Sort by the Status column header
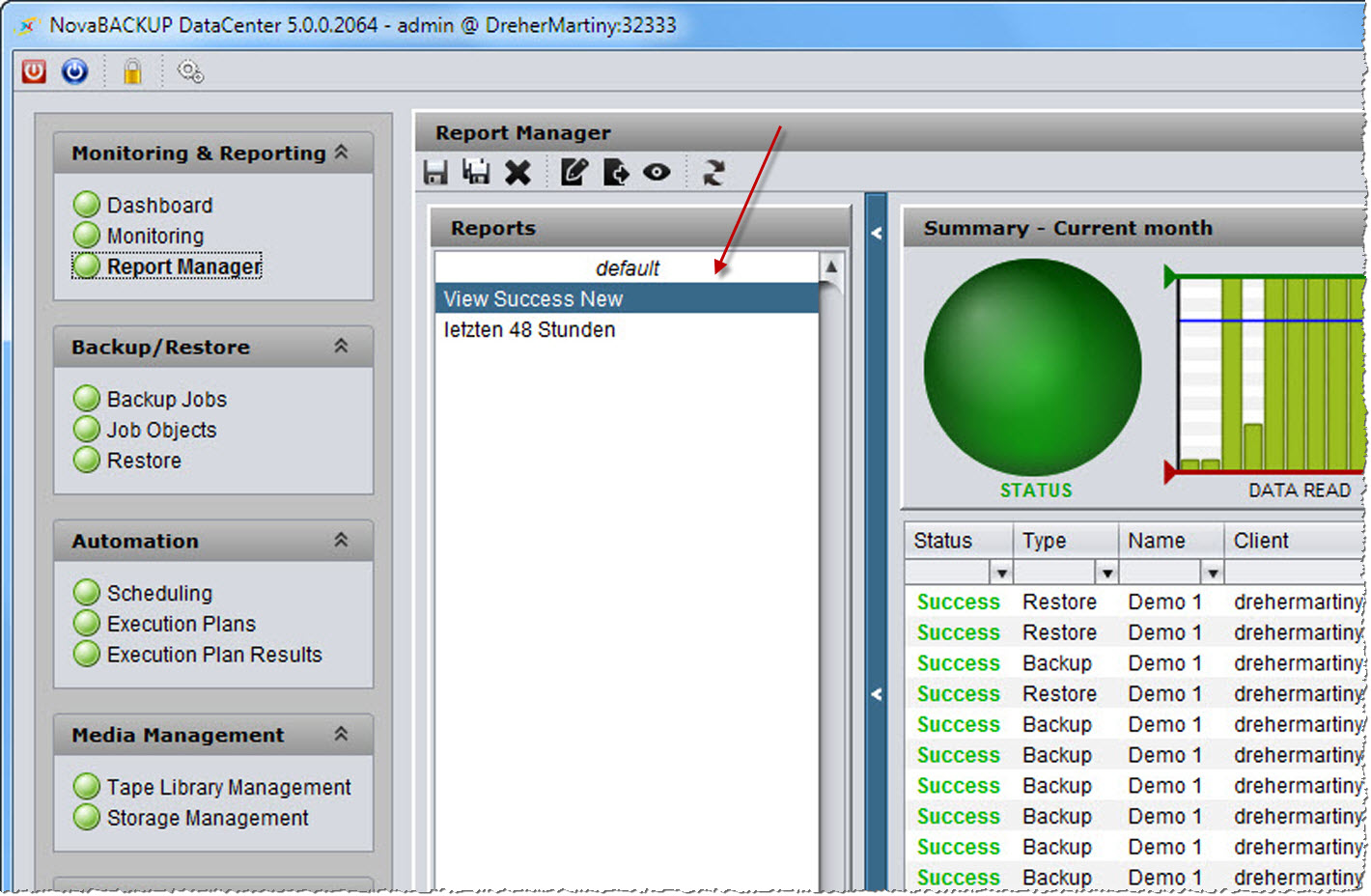Screen dimensions: 1371x896 958,541
